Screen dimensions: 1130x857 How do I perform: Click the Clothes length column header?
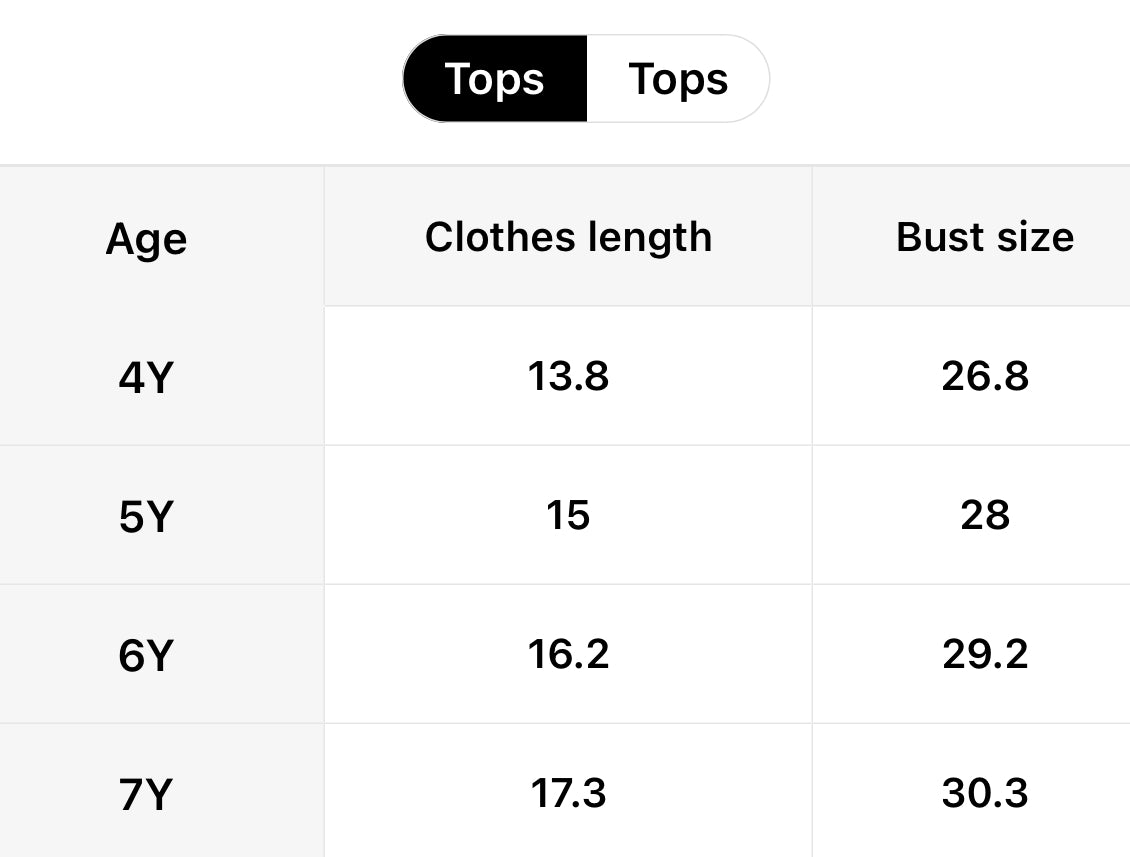coord(568,237)
